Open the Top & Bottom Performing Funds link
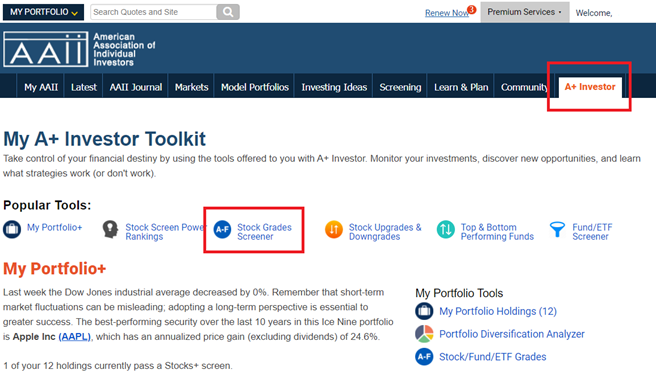This screenshot has width=656, height=378. click(497, 232)
